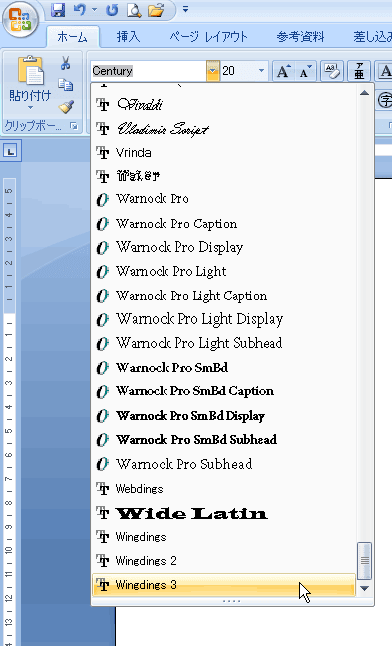The width and height of the screenshot is (392, 646).
Task: Choose the decorative font below Vrinda
Action: (x=224, y=176)
